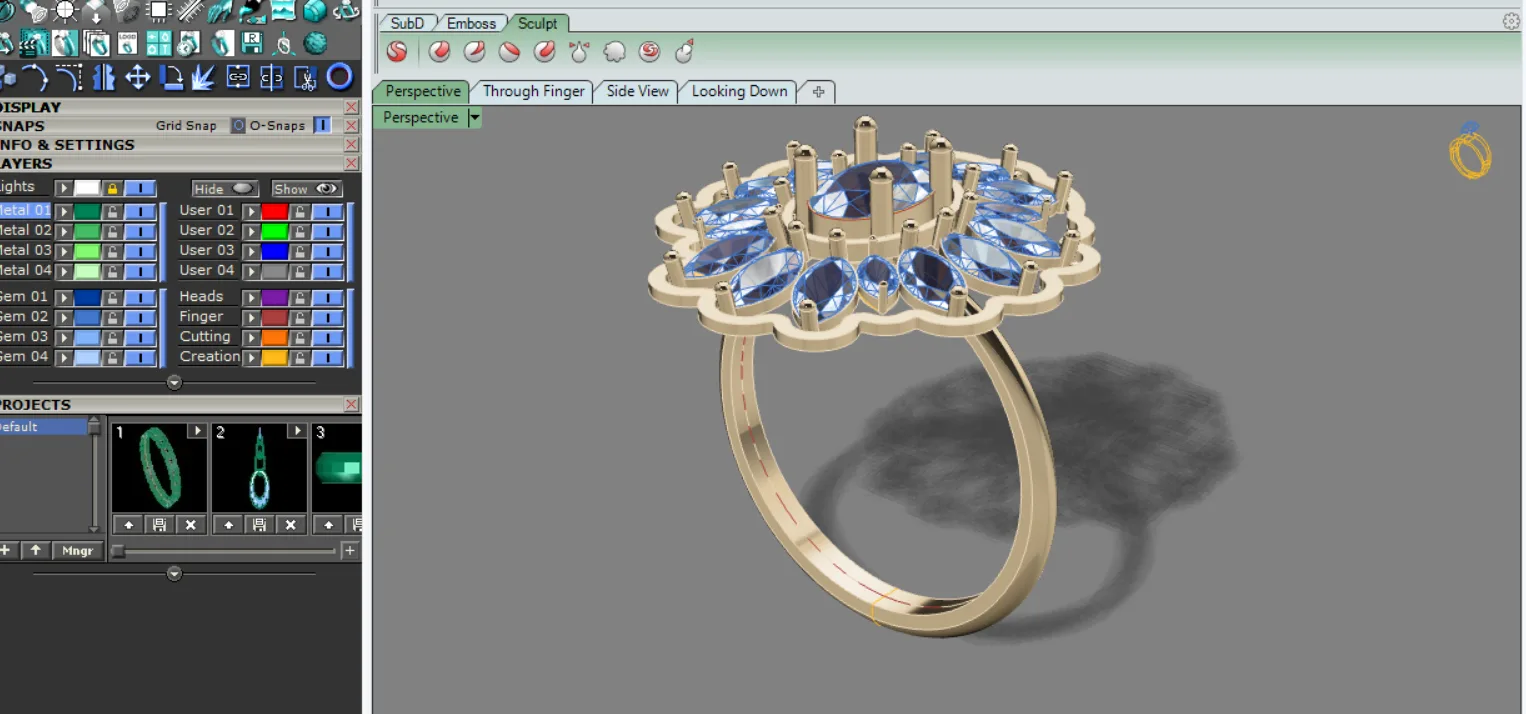Click the clapperboard ring animation icon
Screen dimensions: 1526x714
35,43
